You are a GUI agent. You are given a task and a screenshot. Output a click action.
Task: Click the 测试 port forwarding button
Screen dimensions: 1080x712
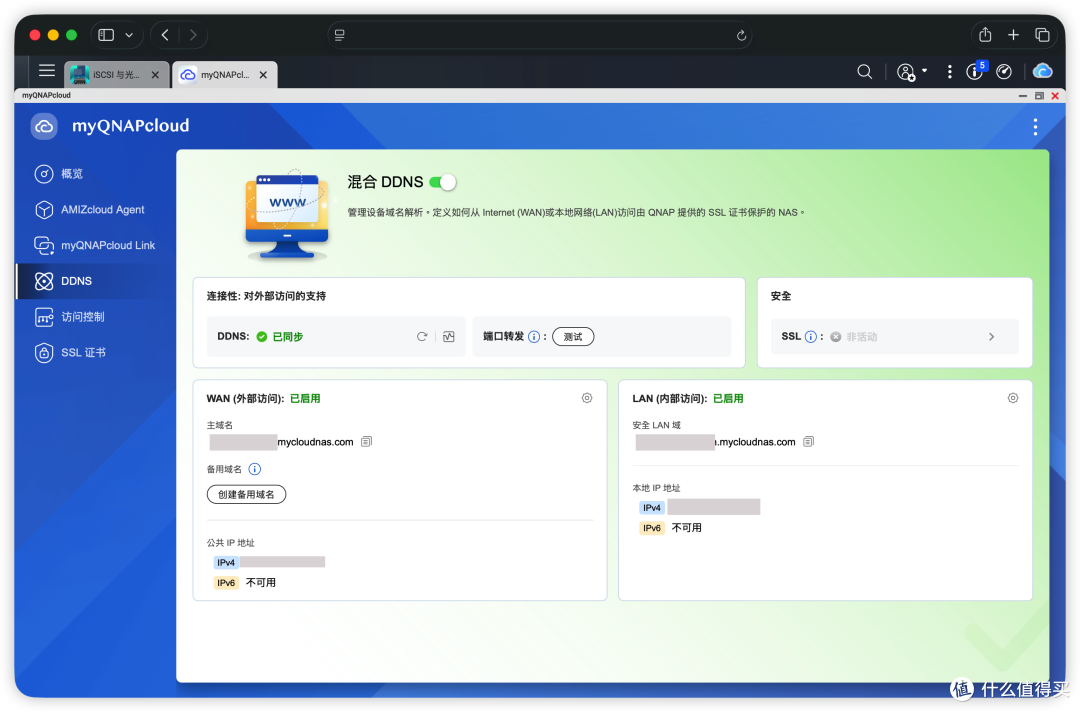point(573,337)
